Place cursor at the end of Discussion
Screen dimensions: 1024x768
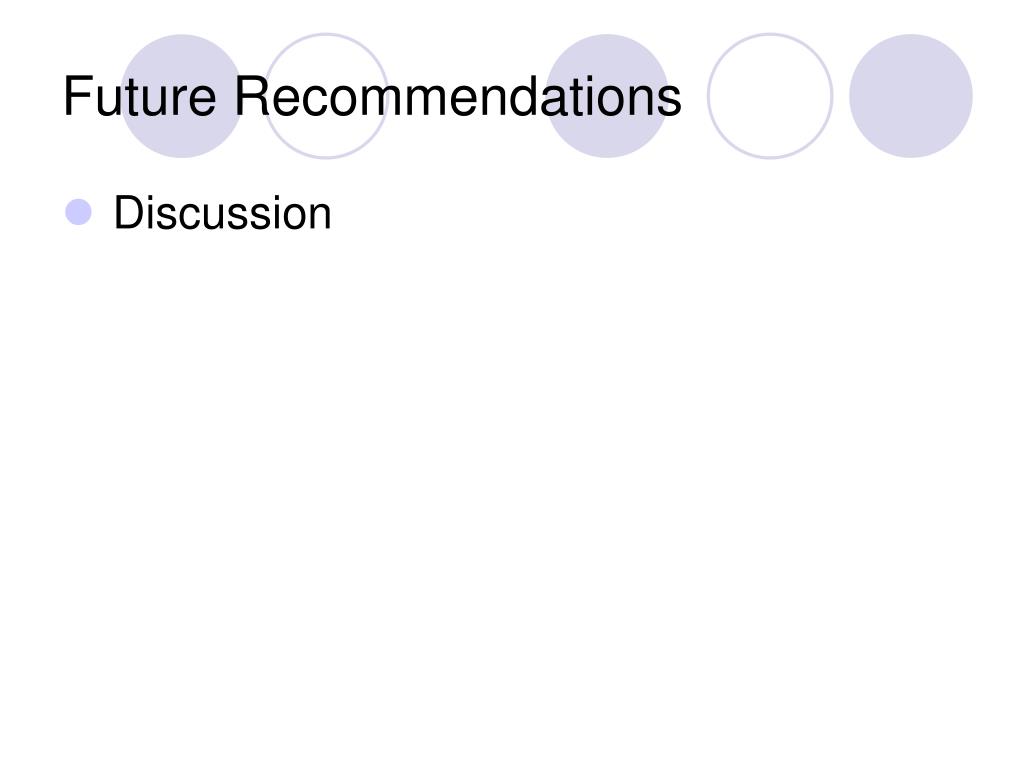(332, 213)
